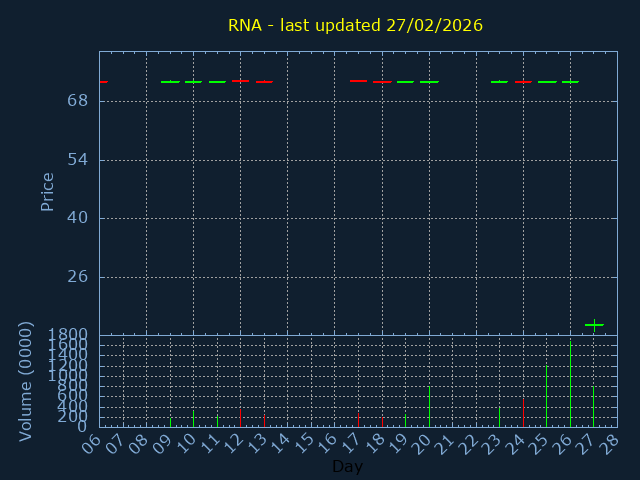Viewport: 640px width, 480px height.
Task: Click the green volume bar on day 09
Action: click(x=170, y=421)
